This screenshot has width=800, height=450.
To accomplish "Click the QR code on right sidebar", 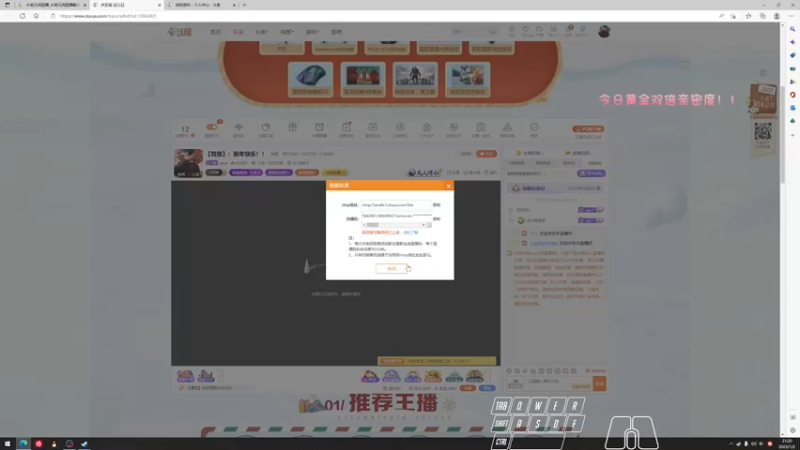I will 763,132.
